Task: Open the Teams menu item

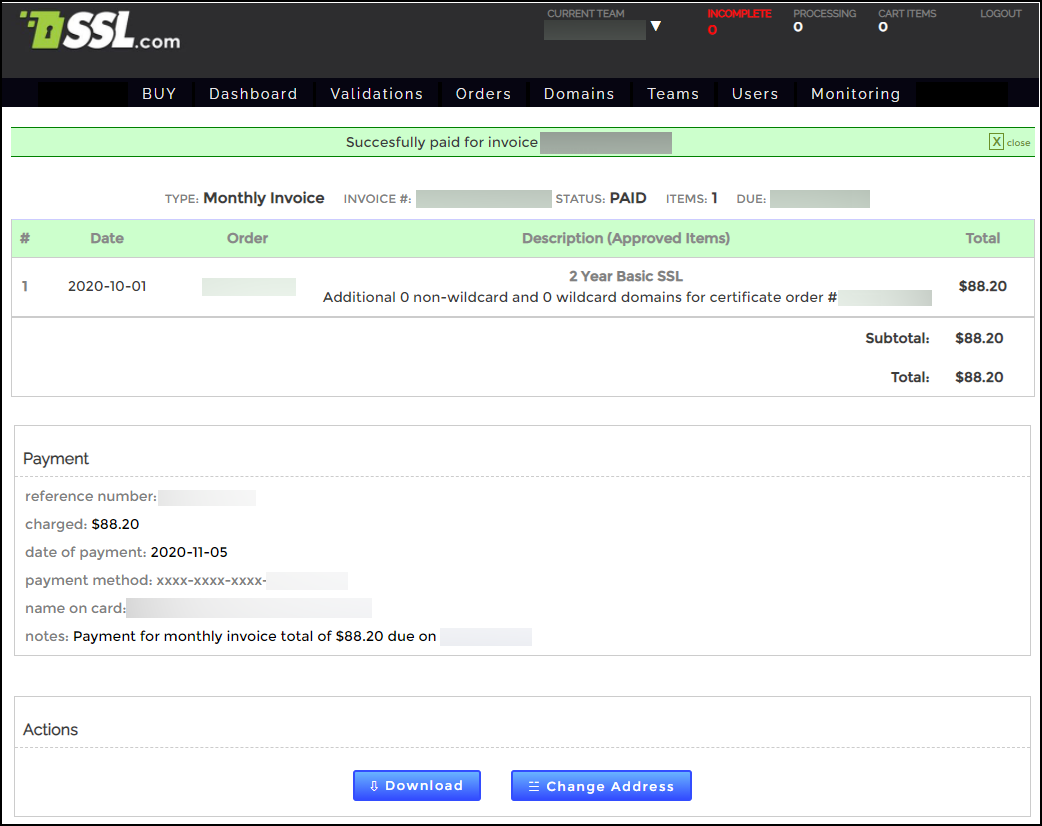Action: tap(673, 94)
